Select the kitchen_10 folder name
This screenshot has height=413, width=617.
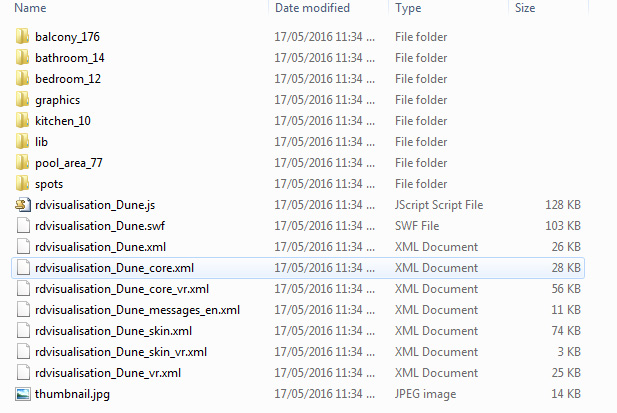point(63,121)
